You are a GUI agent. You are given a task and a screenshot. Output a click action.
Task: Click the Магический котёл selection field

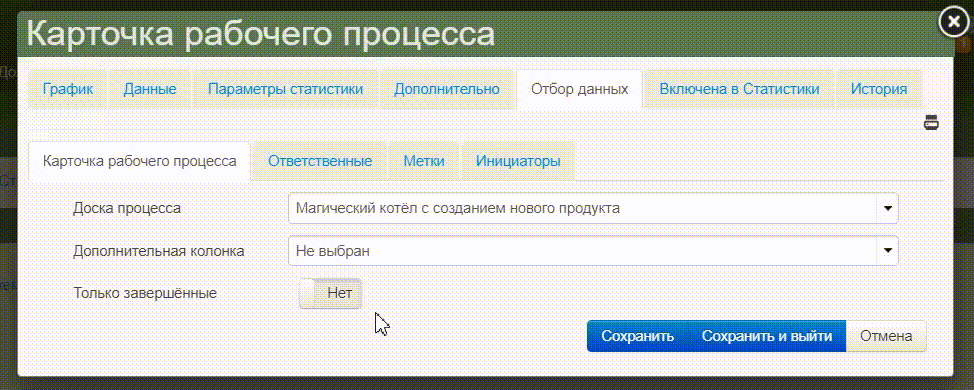(593, 209)
